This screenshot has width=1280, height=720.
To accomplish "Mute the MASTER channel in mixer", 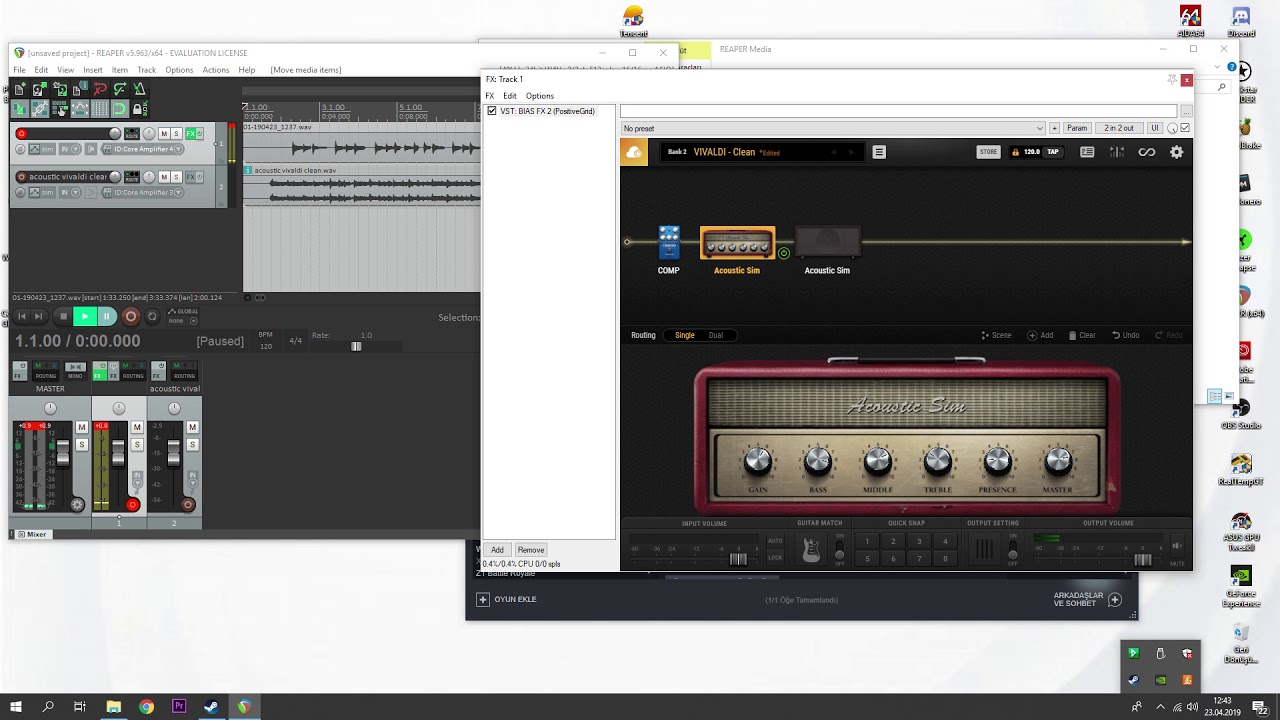I will [82, 427].
